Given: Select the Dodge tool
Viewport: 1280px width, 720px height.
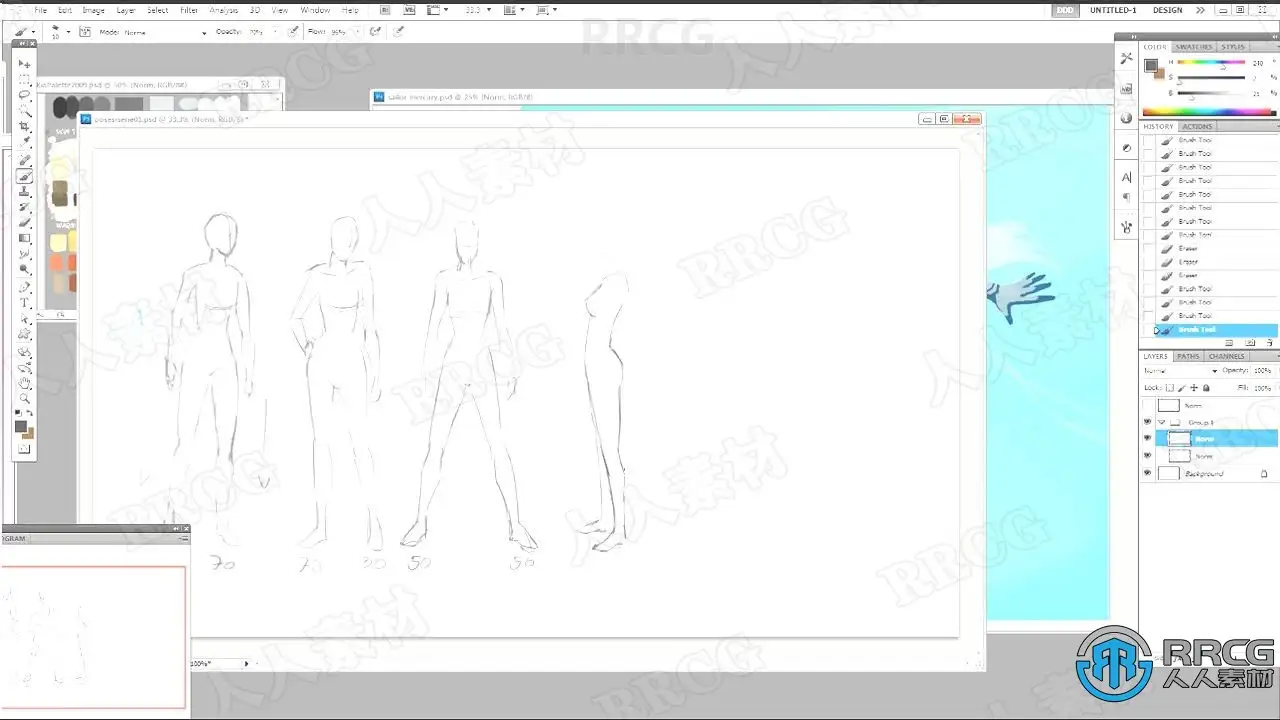Looking at the screenshot, I should pos(25,269).
